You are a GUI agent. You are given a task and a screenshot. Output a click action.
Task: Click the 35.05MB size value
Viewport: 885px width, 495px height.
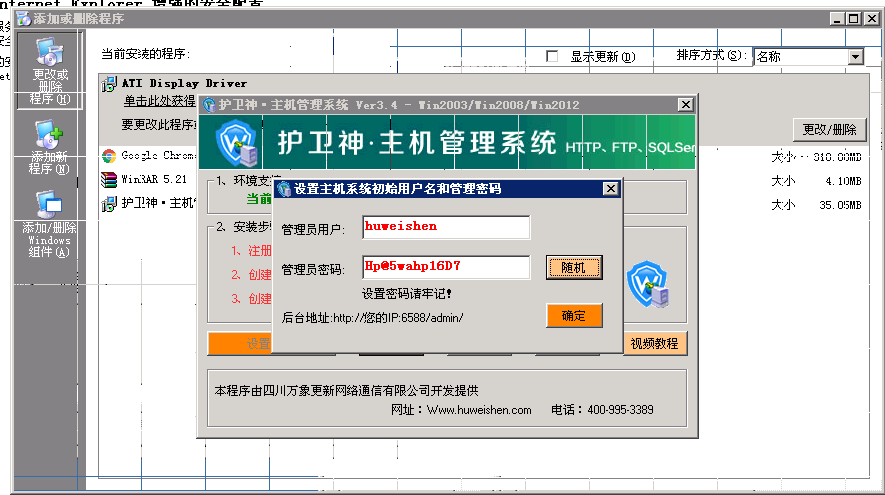(840, 205)
